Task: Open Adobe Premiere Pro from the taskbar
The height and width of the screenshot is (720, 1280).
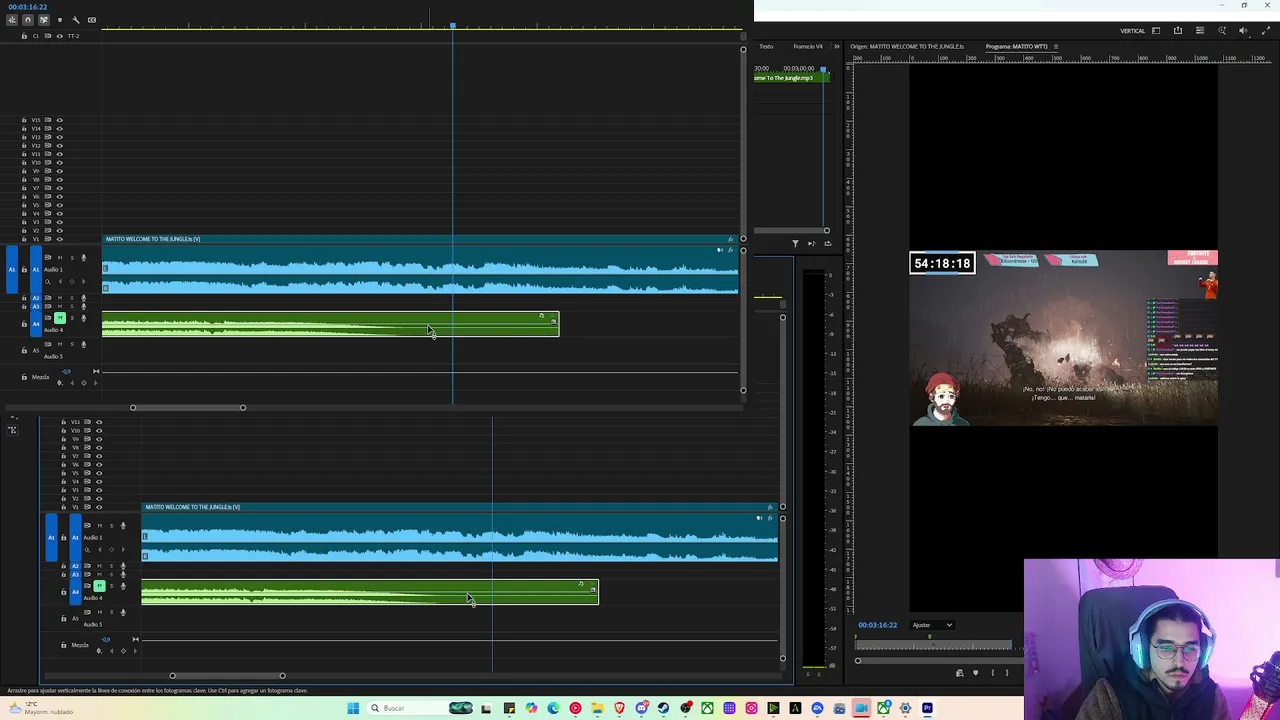Action: 927,709
